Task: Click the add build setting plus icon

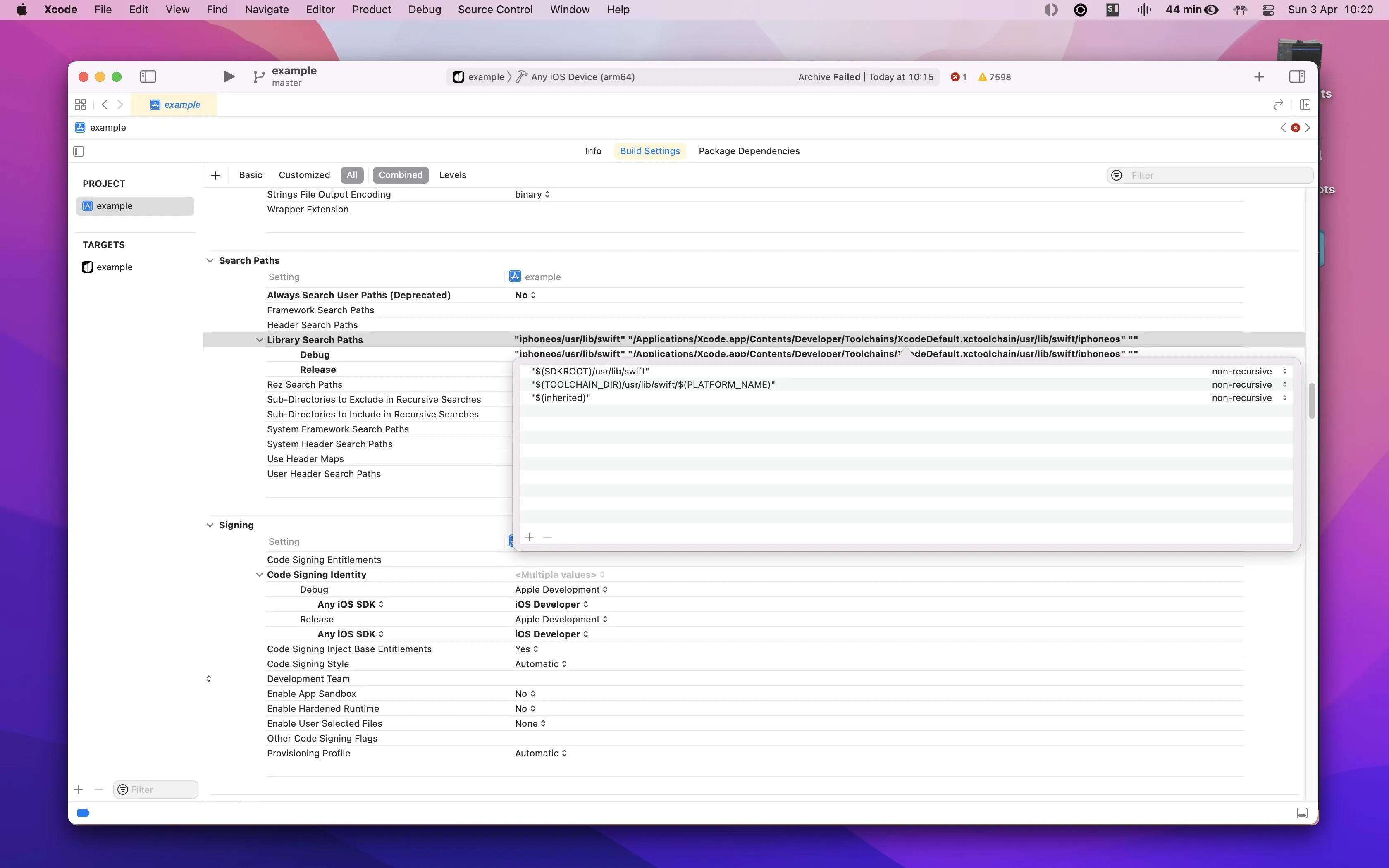Action: [215, 175]
